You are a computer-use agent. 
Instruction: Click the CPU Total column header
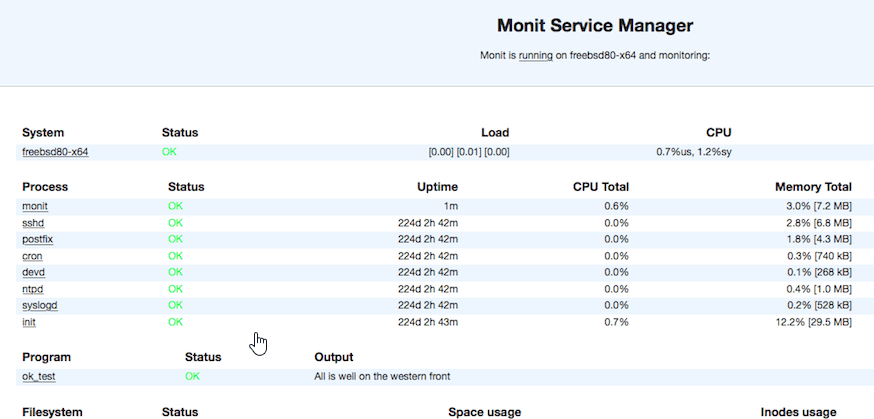click(x=600, y=186)
